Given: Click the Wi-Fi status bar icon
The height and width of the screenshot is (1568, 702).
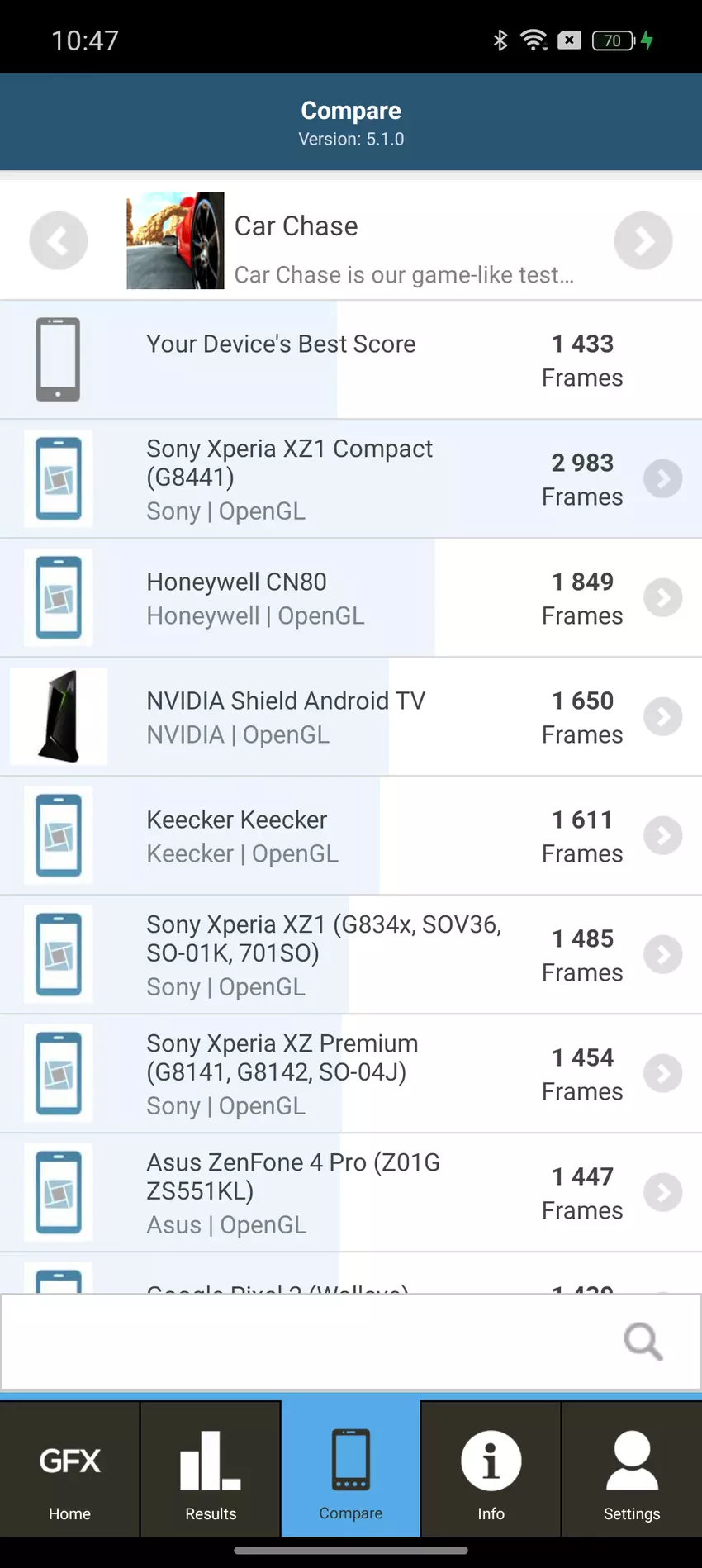Looking at the screenshot, I should (x=534, y=40).
